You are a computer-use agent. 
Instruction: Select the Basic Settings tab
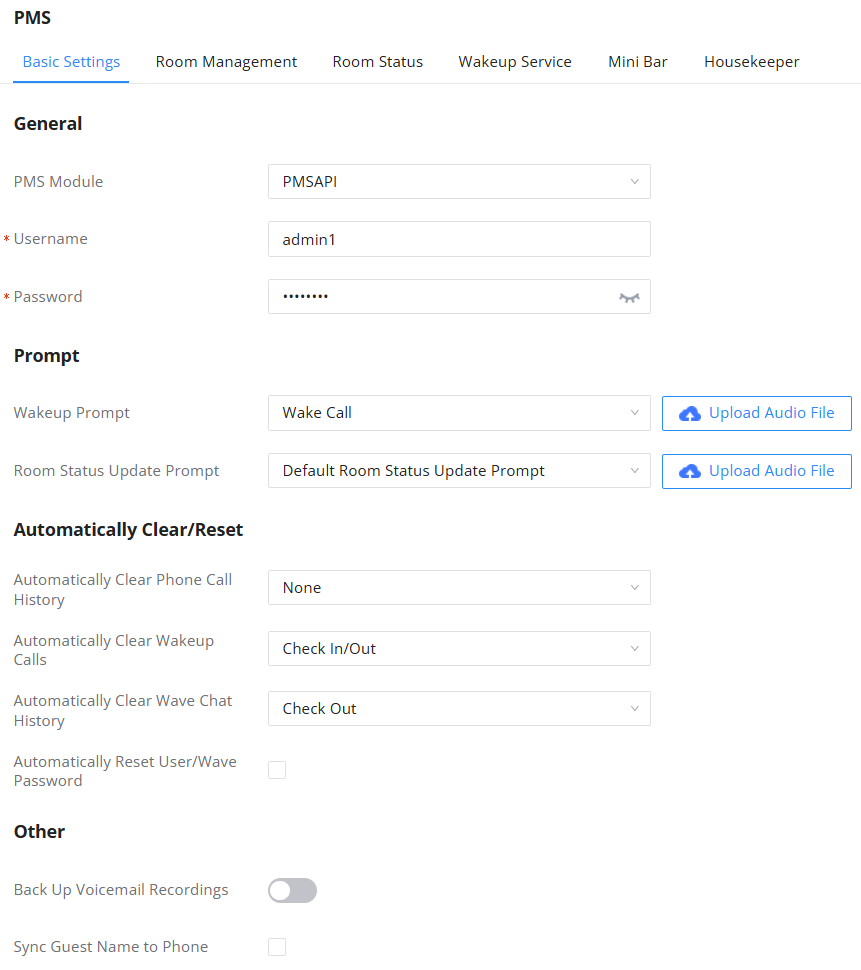[71, 62]
